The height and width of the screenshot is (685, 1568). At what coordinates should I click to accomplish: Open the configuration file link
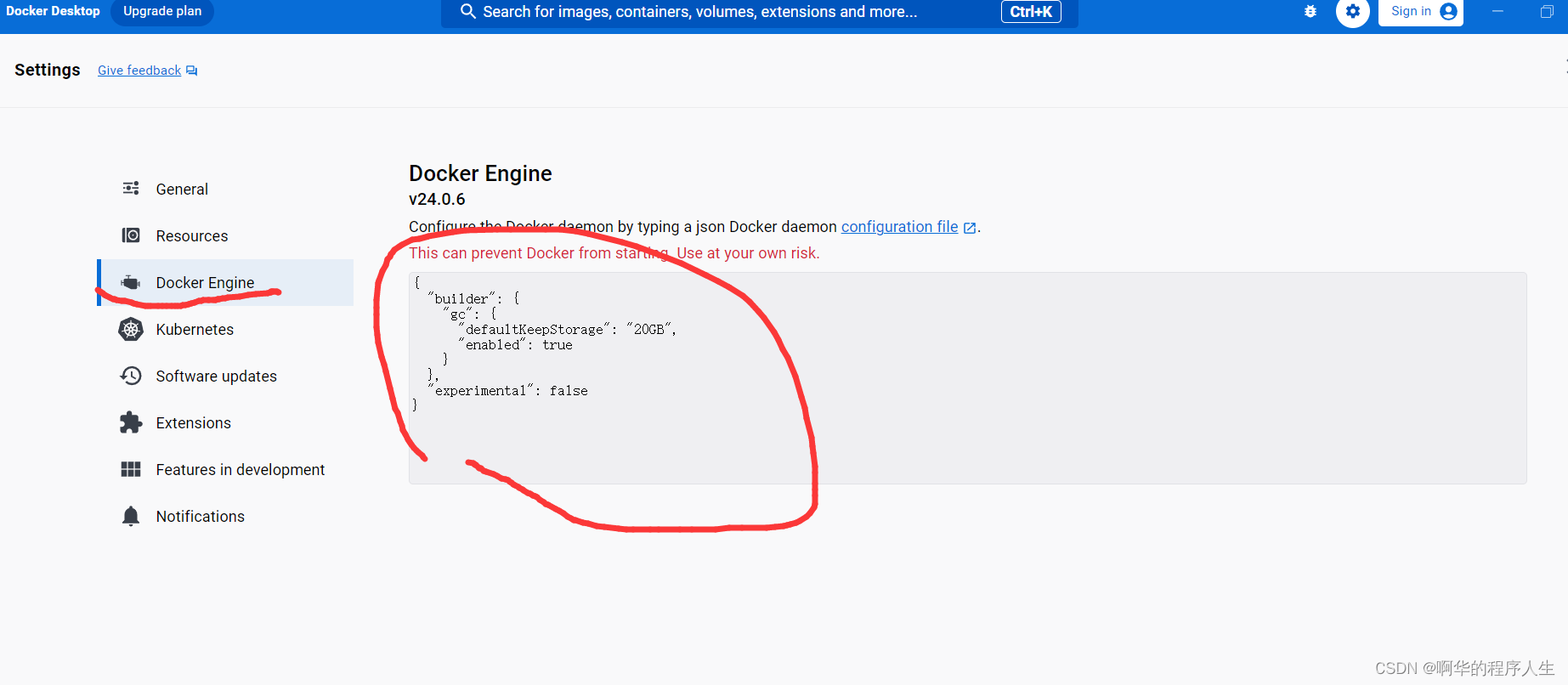pos(899,227)
